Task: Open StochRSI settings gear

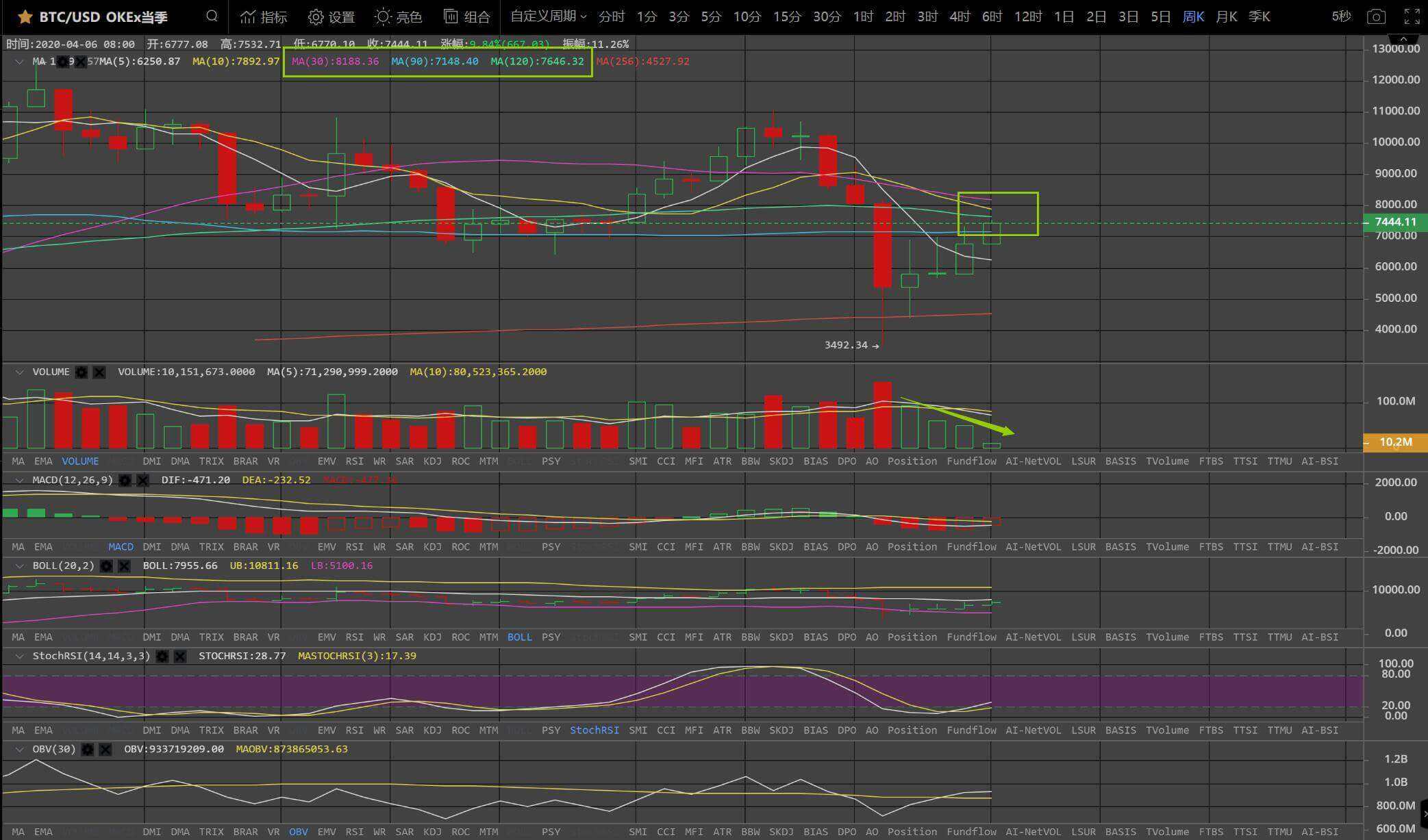Action: pos(162,657)
